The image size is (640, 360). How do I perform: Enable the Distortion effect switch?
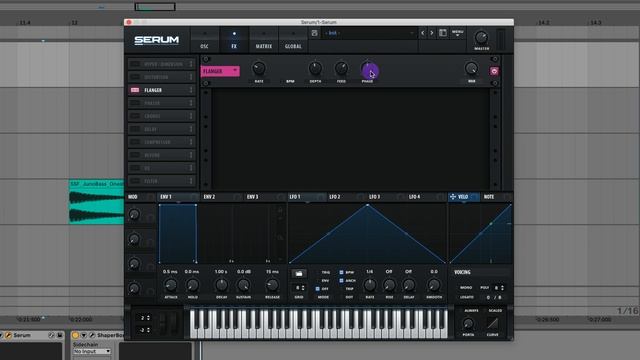pos(135,77)
